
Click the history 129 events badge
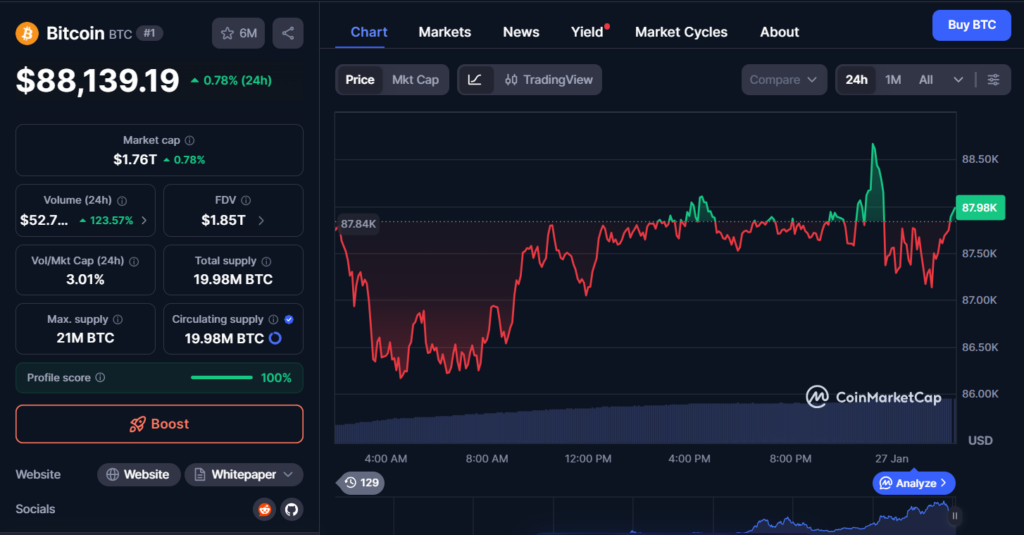pyautogui.click(x=361, y=483)
